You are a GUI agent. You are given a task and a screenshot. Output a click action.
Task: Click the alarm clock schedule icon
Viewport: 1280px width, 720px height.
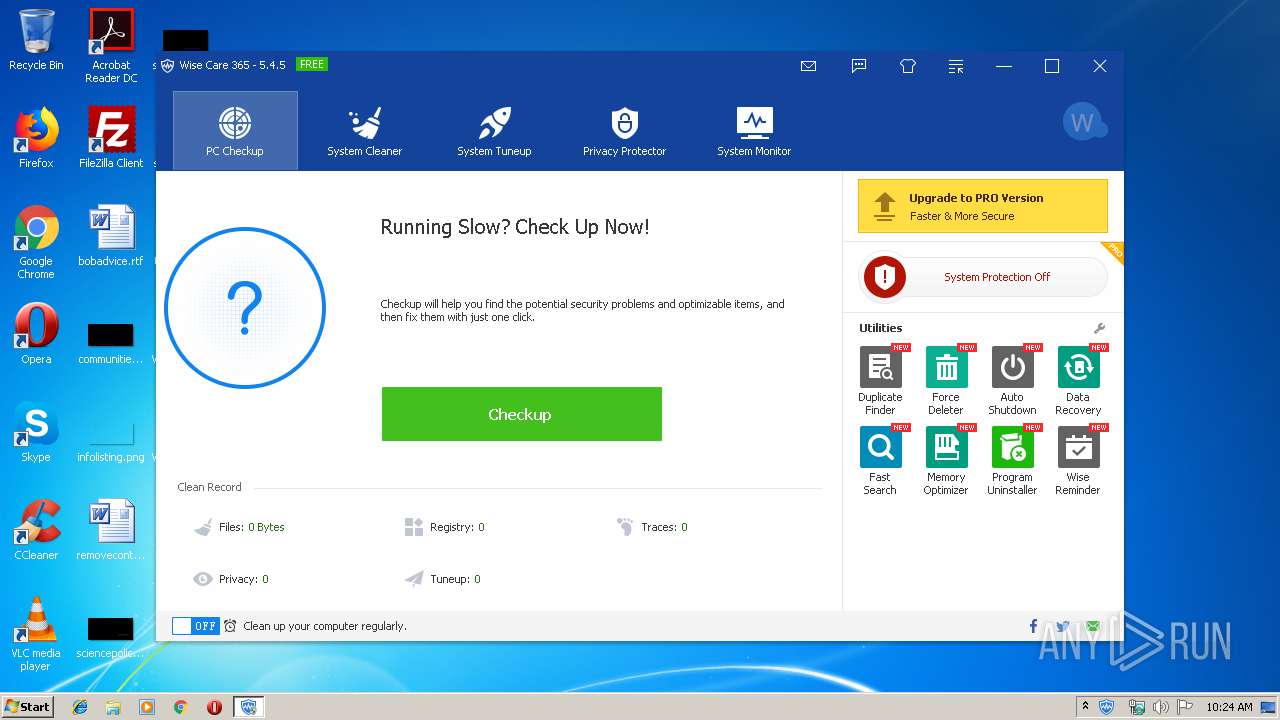[x=230, y=626]
